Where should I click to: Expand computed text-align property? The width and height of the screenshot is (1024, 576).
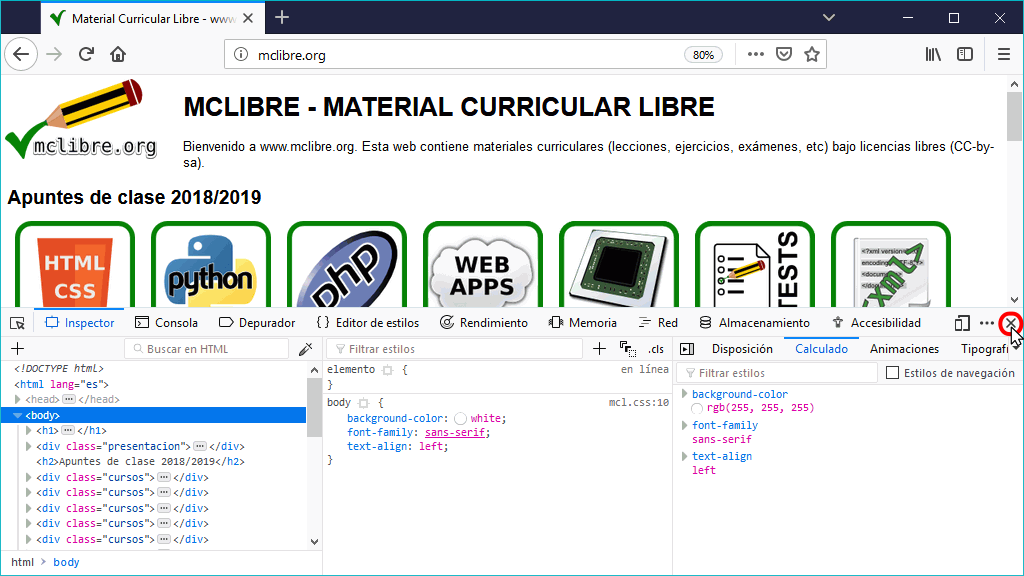[x=684, y=456]
